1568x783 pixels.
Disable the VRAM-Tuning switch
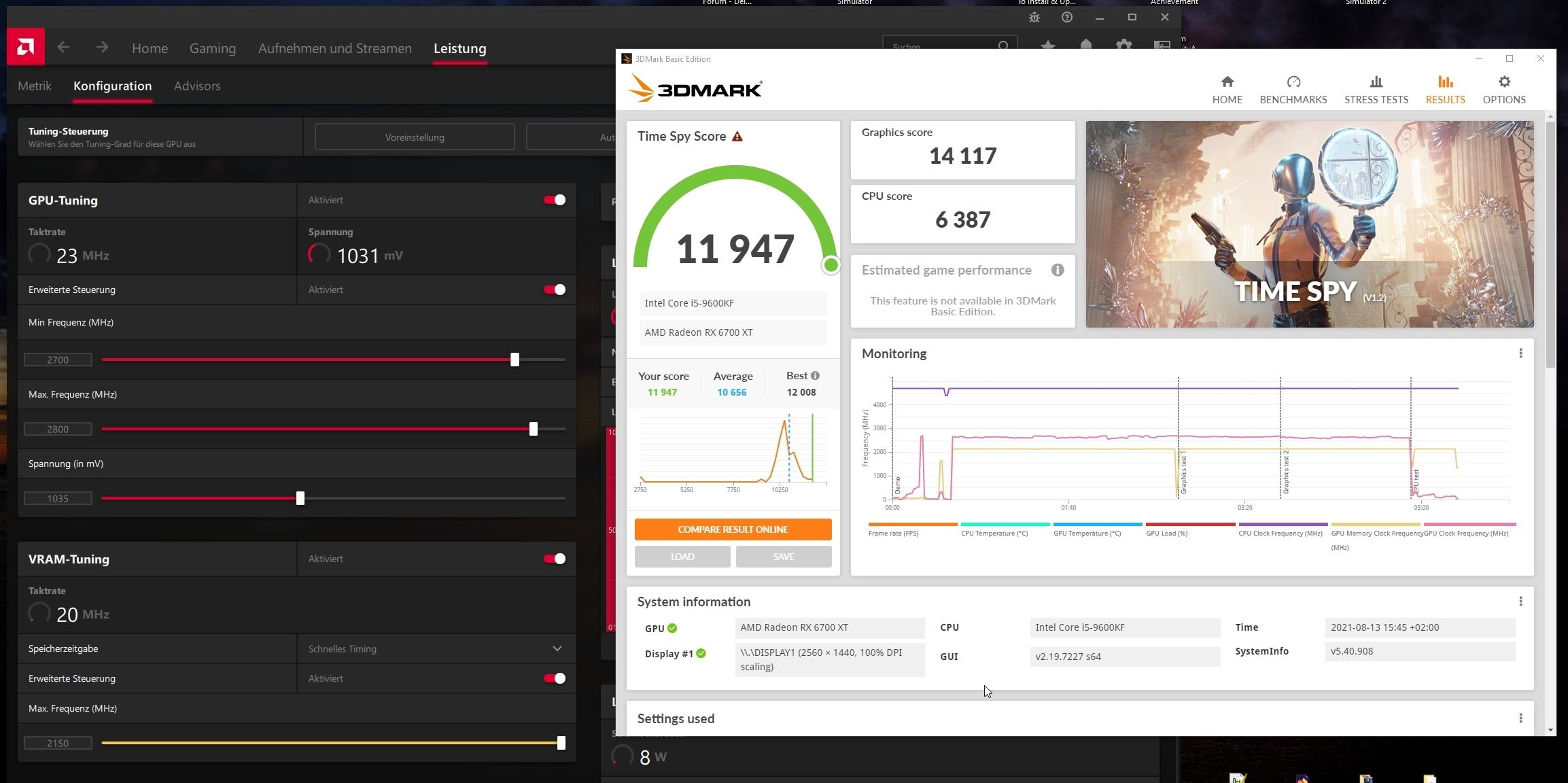click(x=554, y=559)
